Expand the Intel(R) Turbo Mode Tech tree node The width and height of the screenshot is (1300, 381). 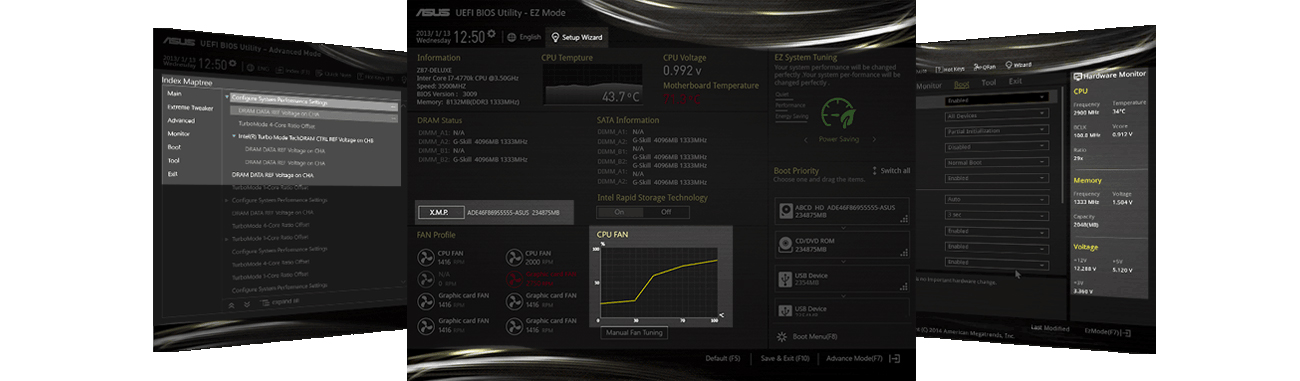[234, 137]
